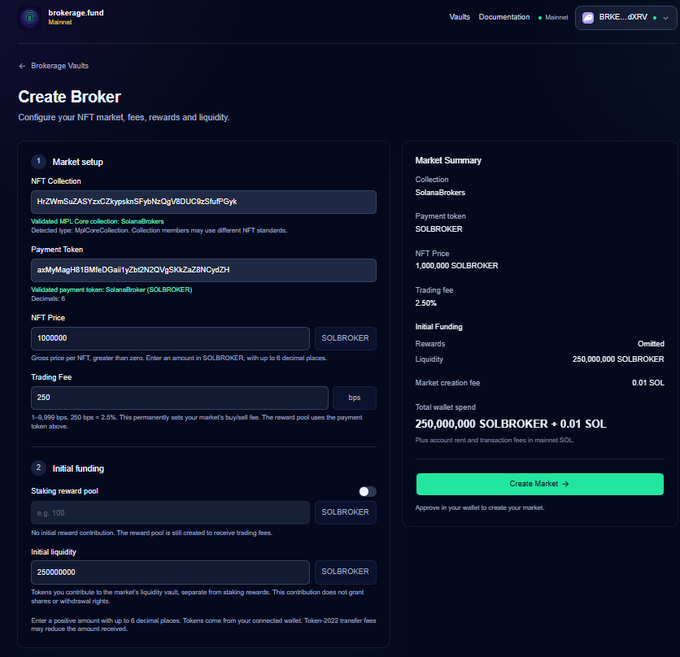
Task: Click the Trading Fee input field
Action: coord(180,398)
